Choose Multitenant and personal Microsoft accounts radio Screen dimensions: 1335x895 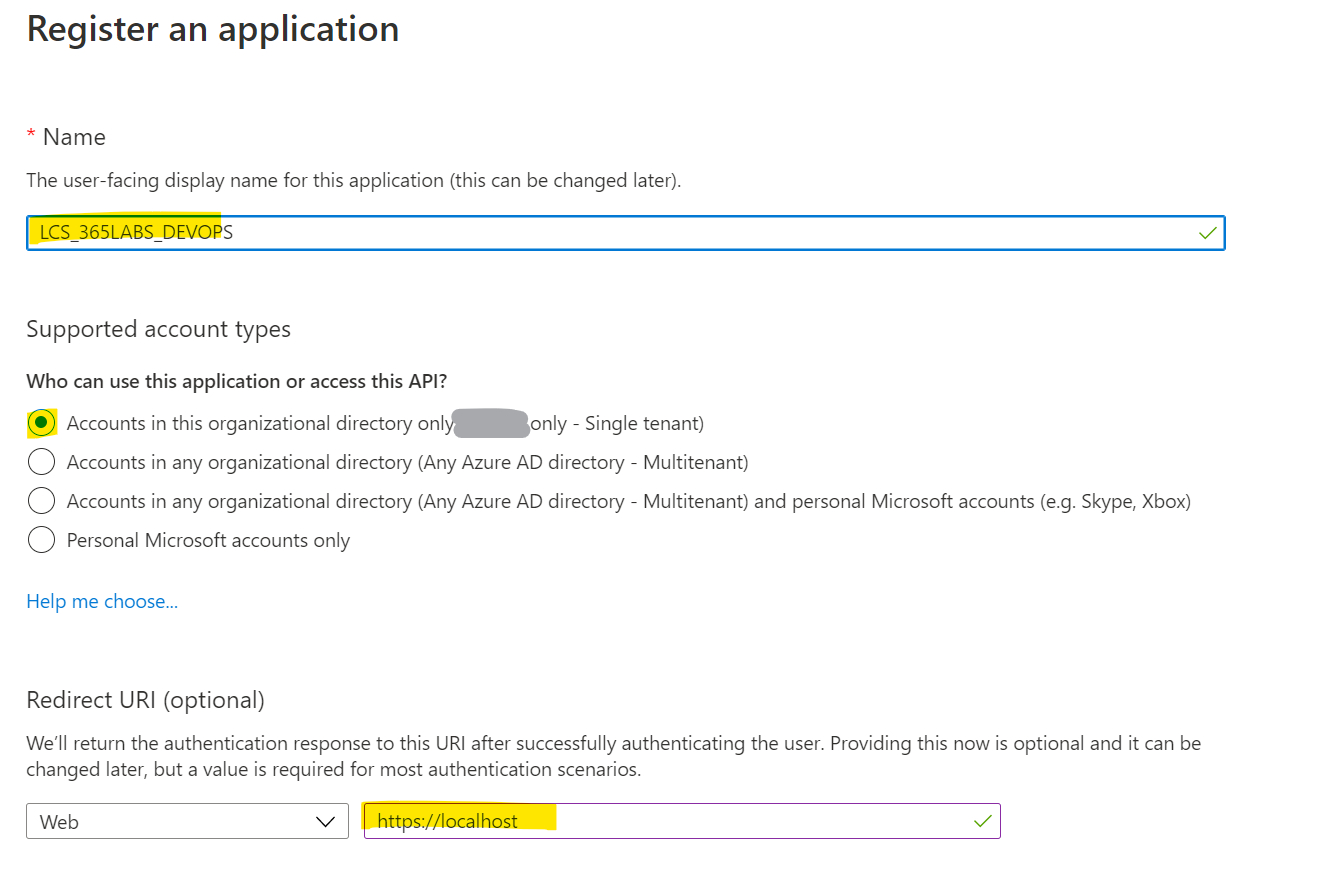(x=41, y=501)
